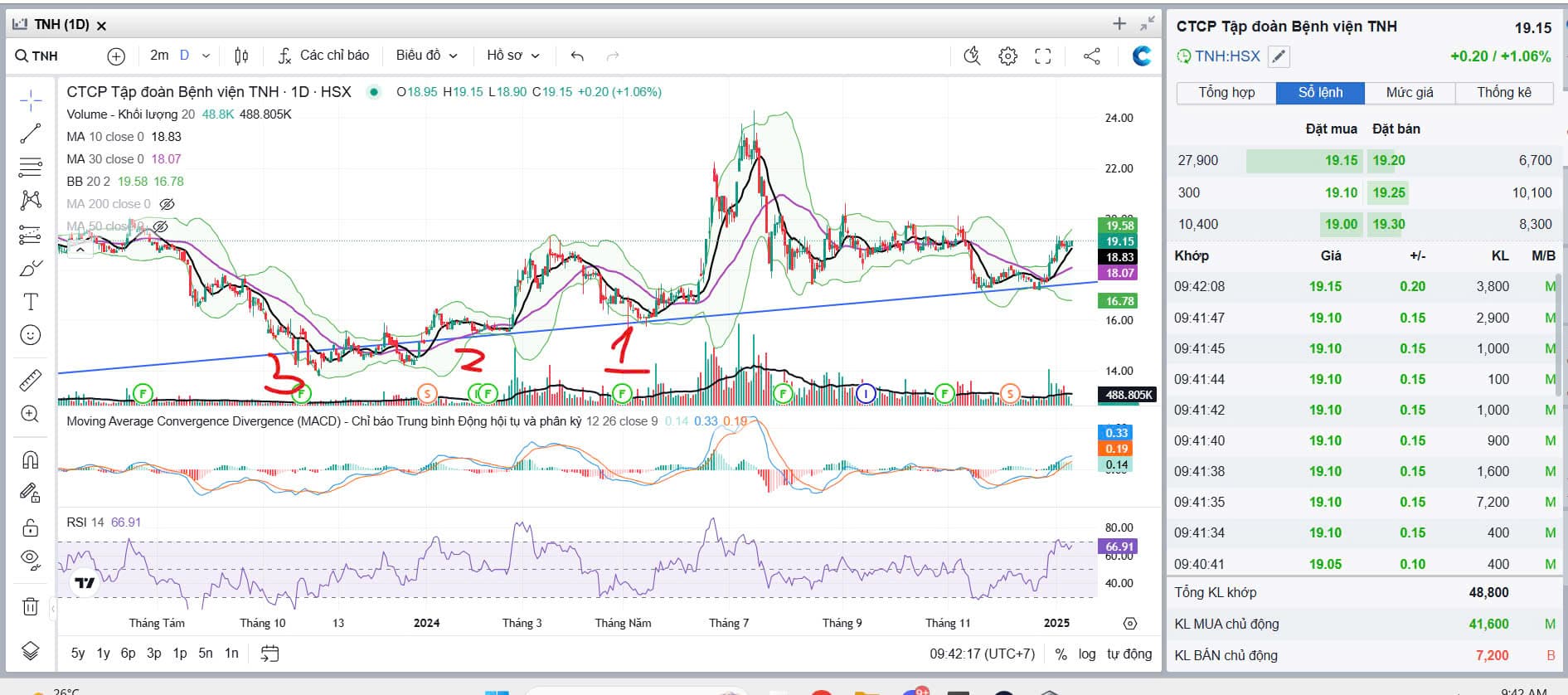Image resolution: width=1568 pixels, height=695 pixels.
Task: Set range to 5y
Action: [x=78, y=654]
